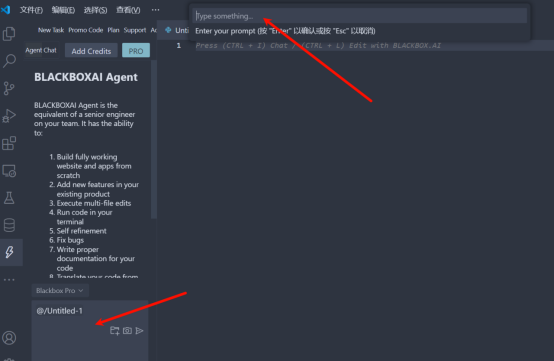Viewport: 554px width, 361px height.
Task: Click 'Fix bugs' list item text
Action: (x=70, y=240)
